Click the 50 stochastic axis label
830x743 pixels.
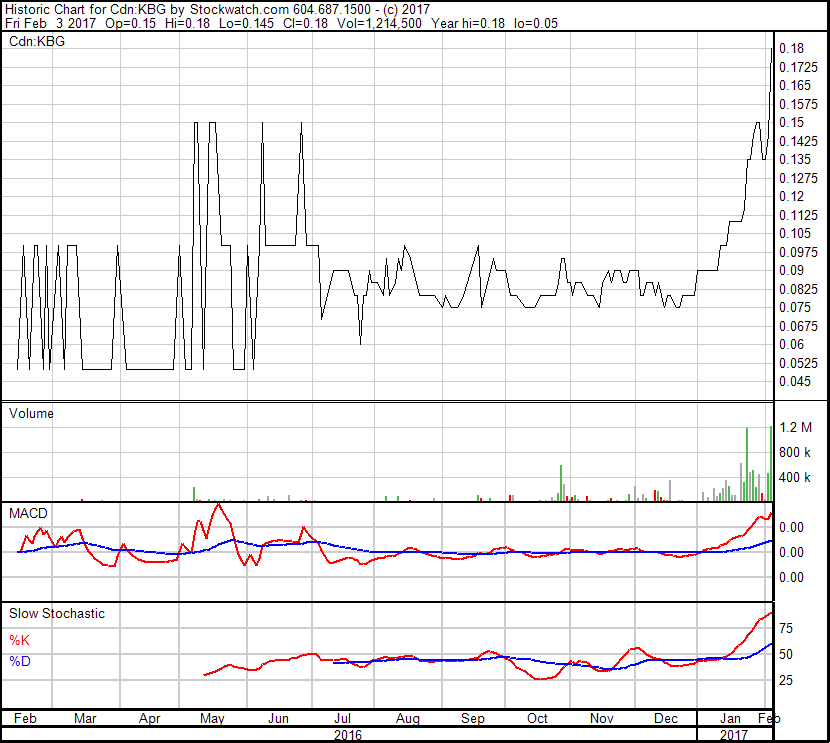point(786,654)
